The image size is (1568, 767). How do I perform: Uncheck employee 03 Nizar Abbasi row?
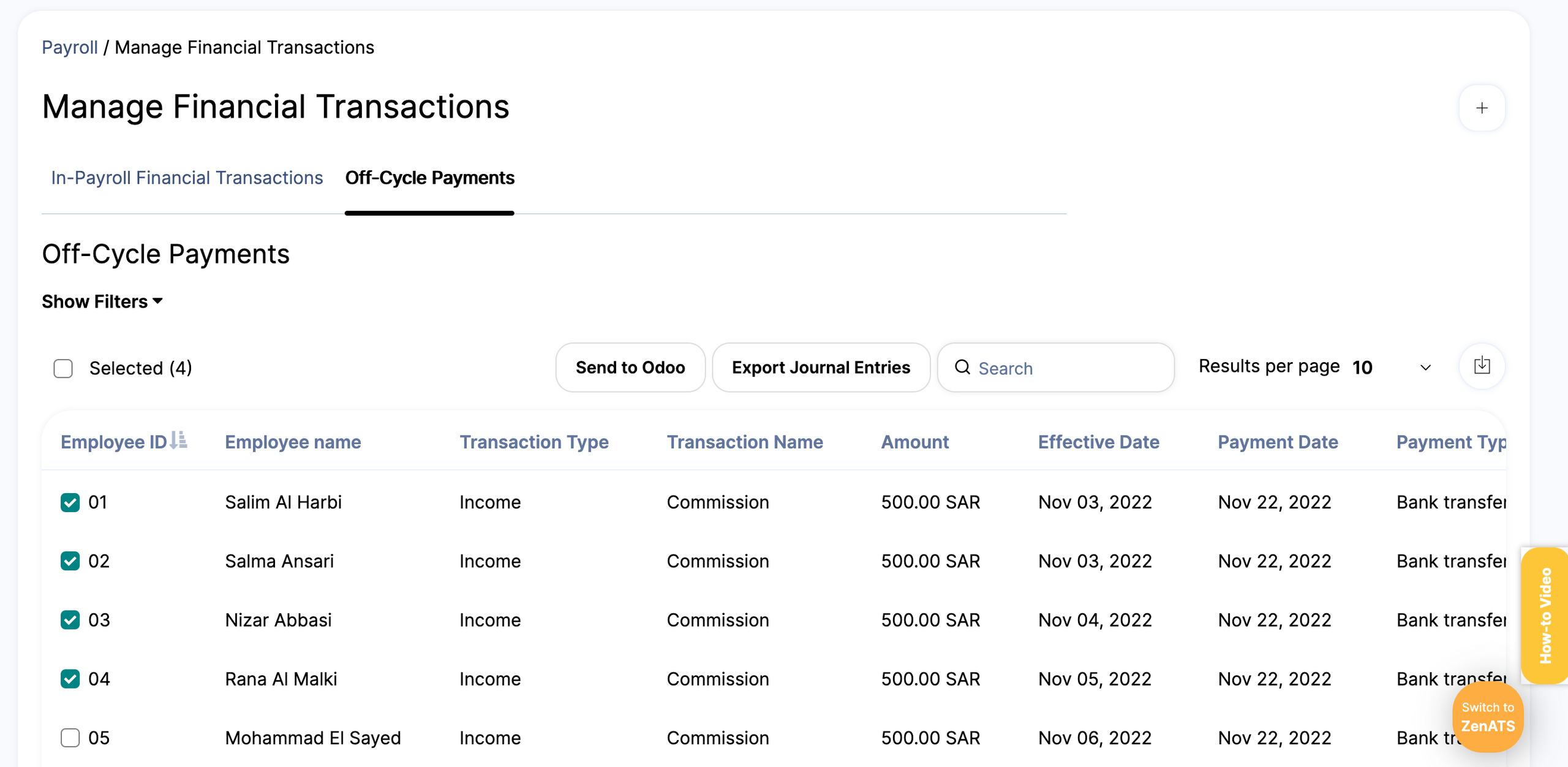tap(70, 620)
